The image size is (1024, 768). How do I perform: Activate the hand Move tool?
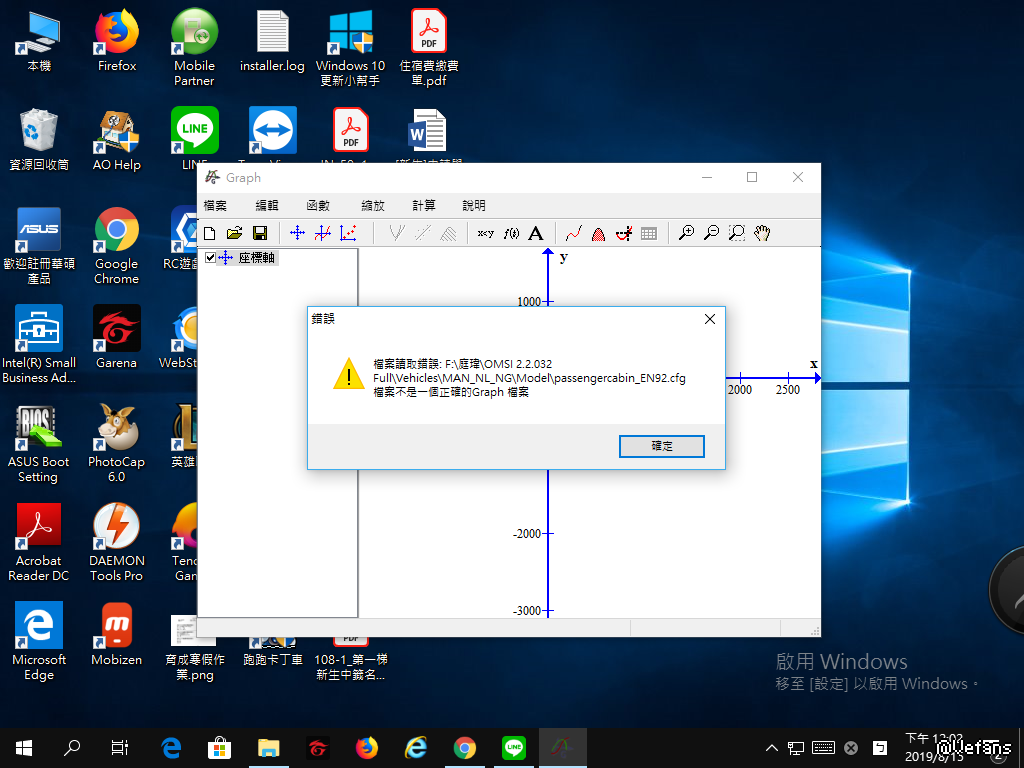pos(762,233)
